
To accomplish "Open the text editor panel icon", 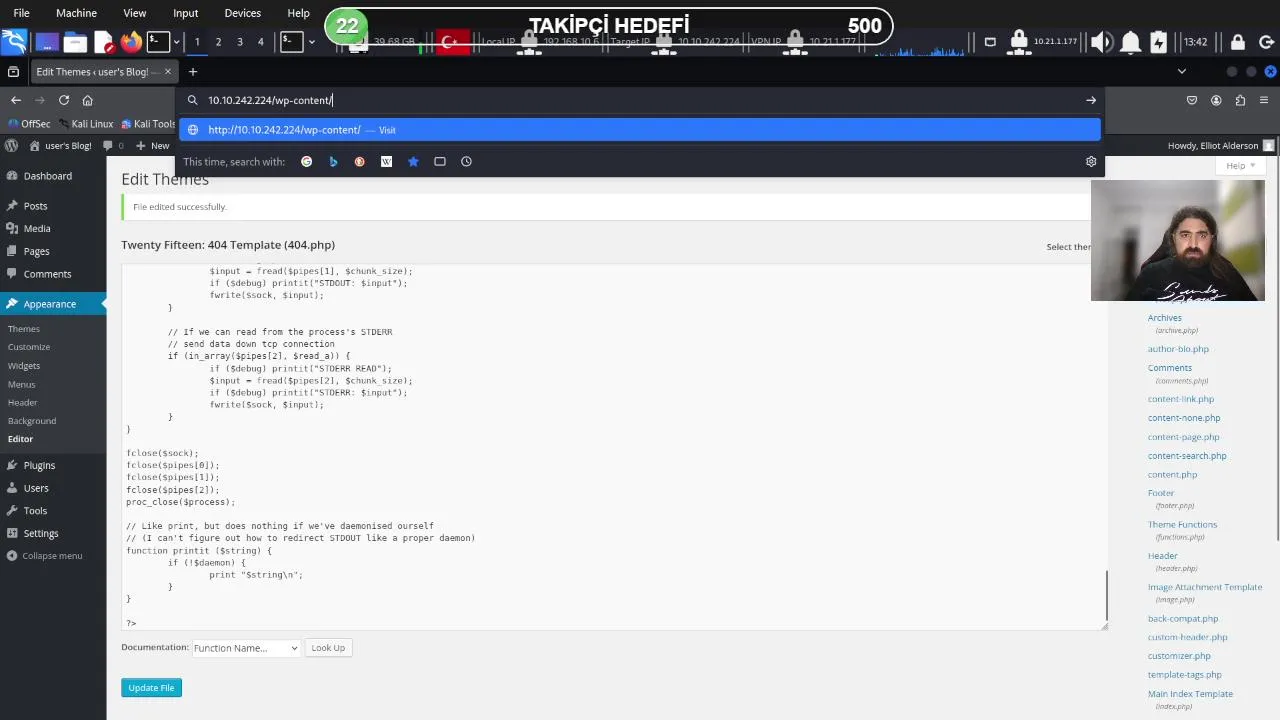I will point(104,42).
